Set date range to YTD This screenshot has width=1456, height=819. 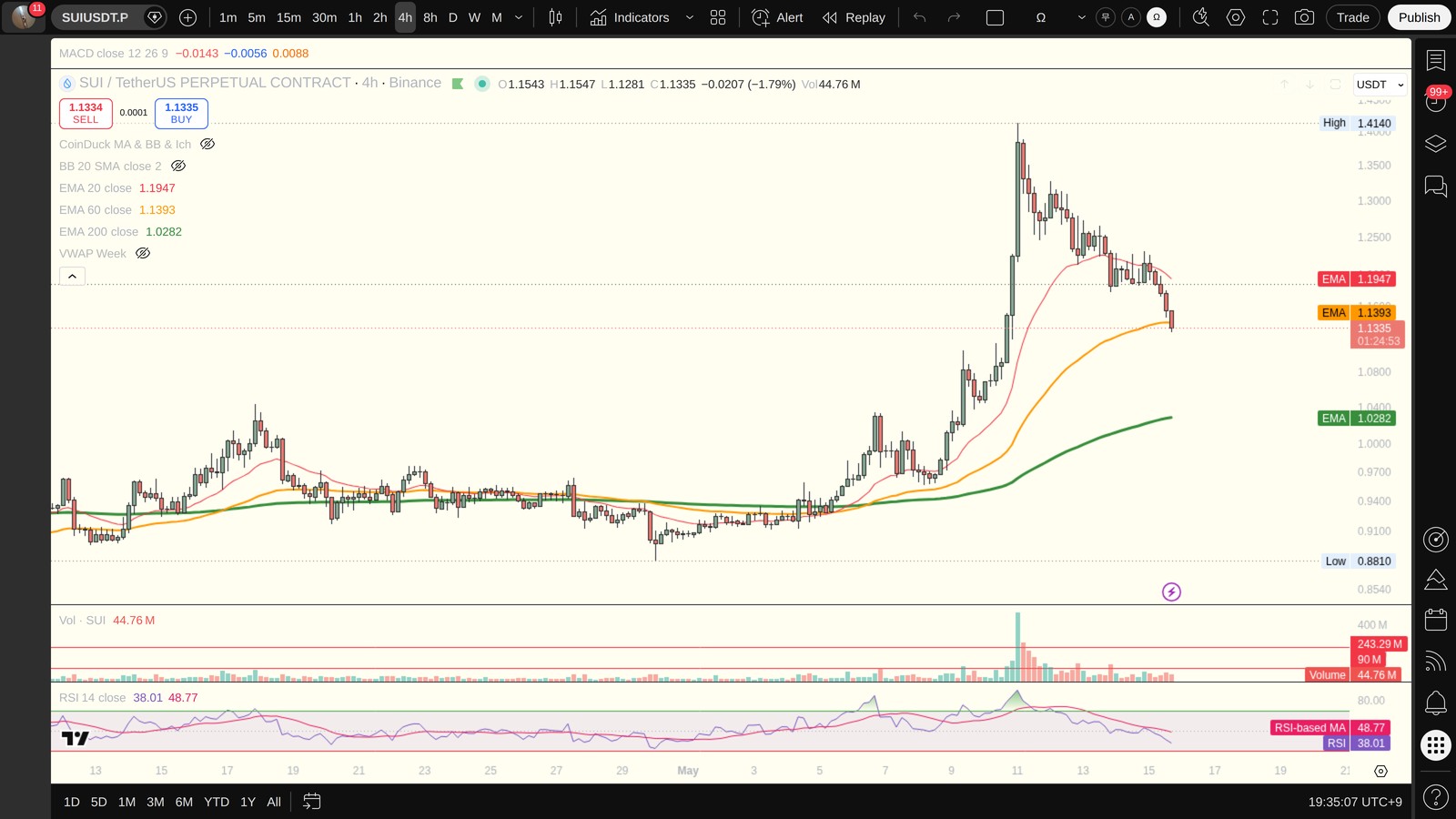(217, 802)
